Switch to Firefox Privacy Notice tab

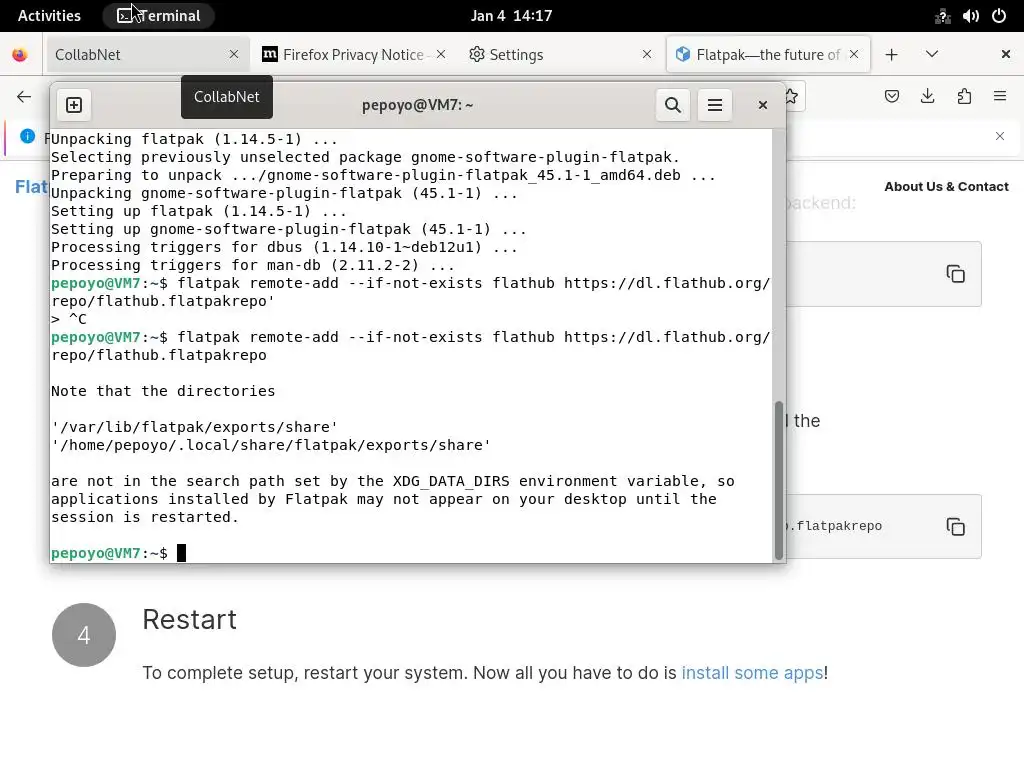pos(353,55)
